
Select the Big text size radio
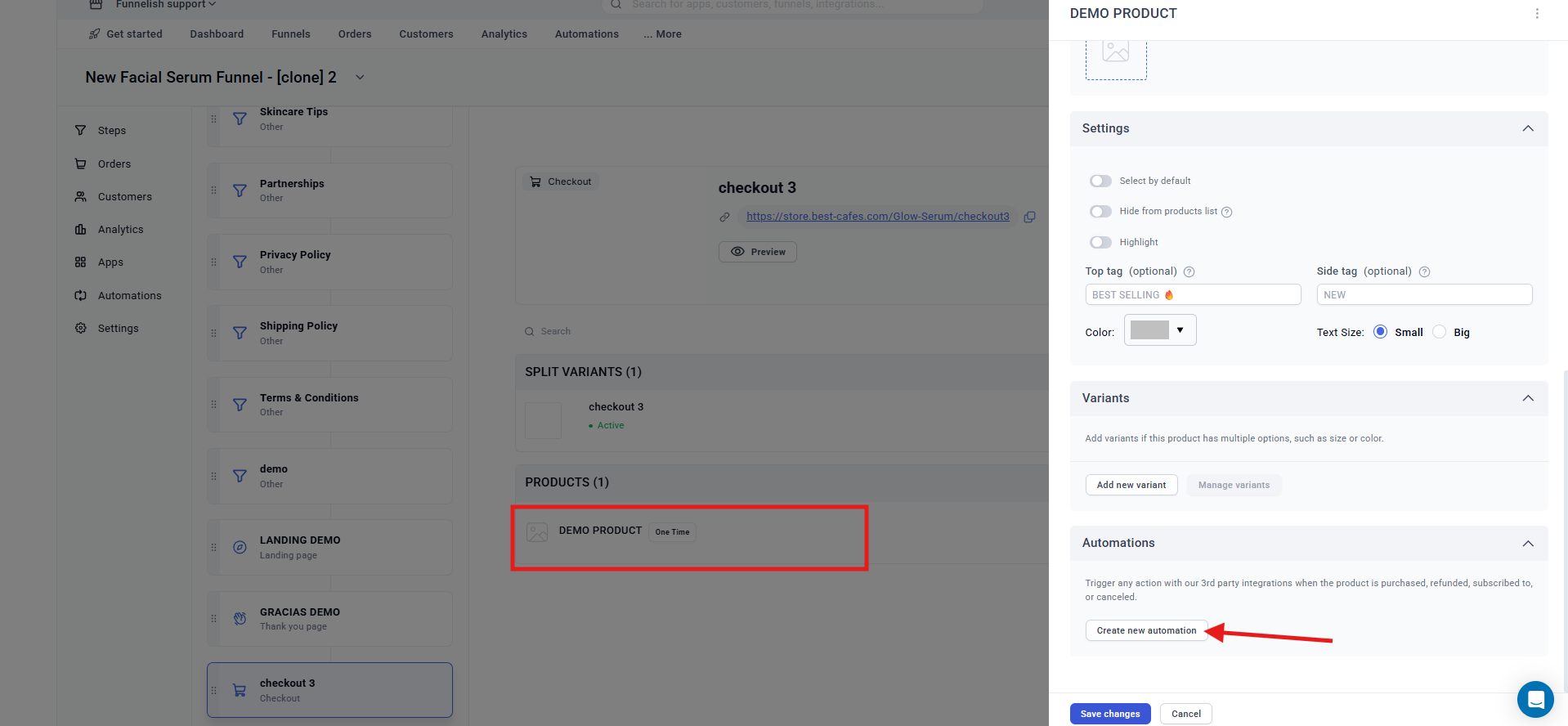(x=1440, y=332)
